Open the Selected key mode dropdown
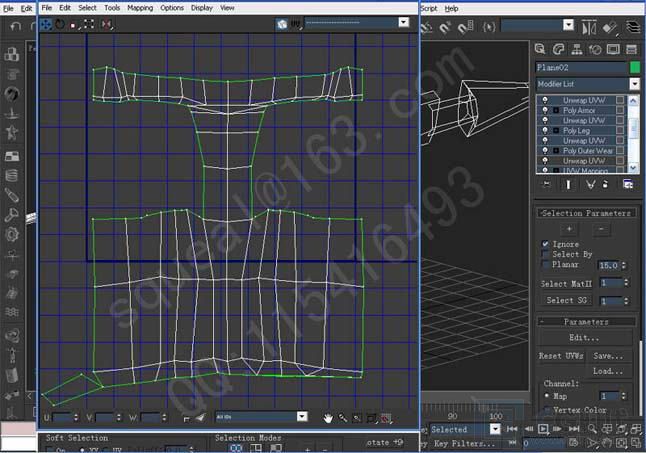This screenshot has height=453, width=646. [x=495, y=429]
